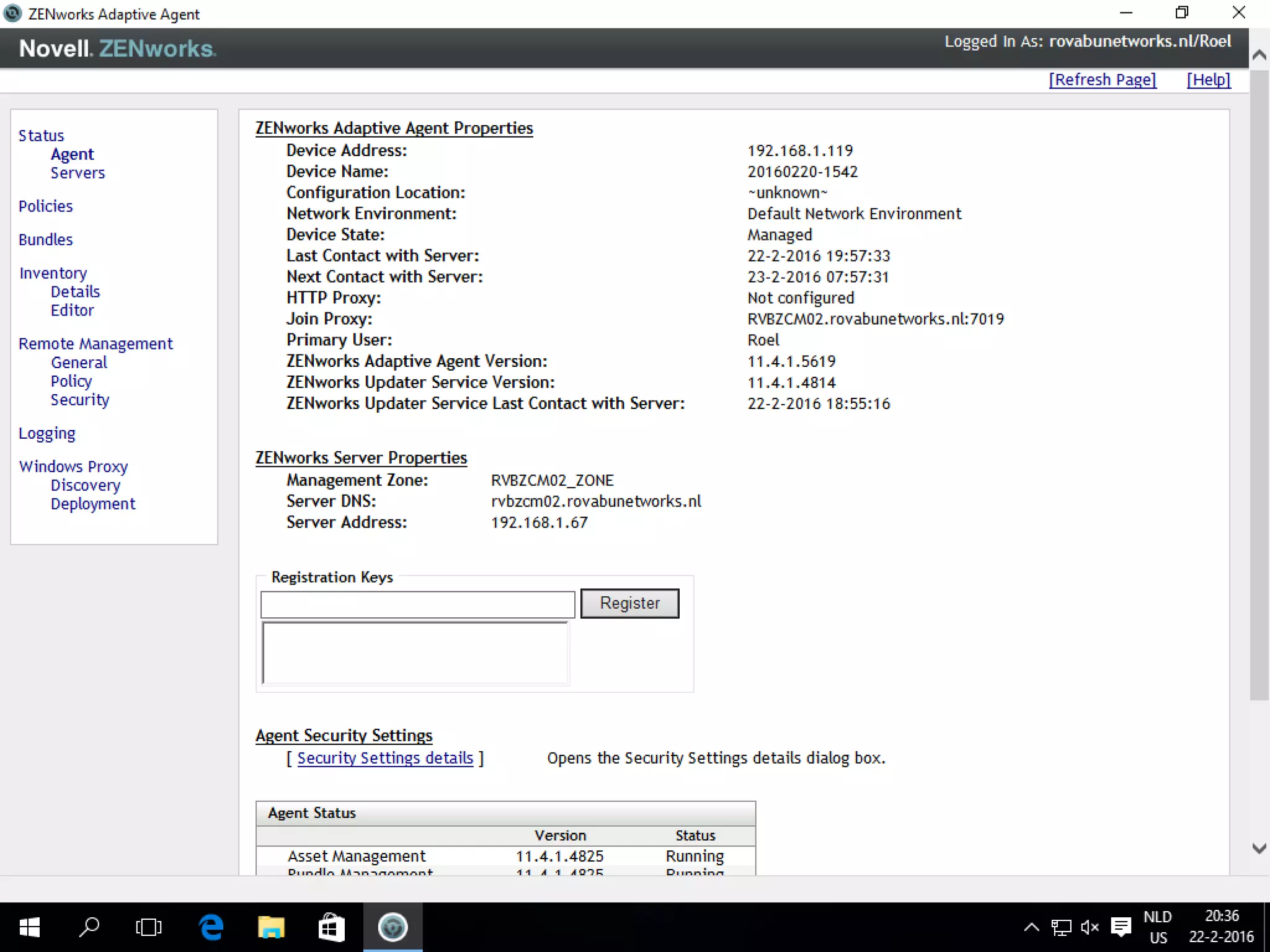Click the Refresh Page link
The image size is (1270, 952).
tap(1103, 80)
